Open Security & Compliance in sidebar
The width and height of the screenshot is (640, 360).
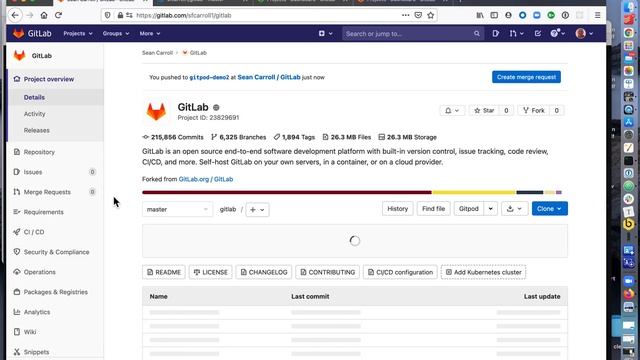point(56,252)
